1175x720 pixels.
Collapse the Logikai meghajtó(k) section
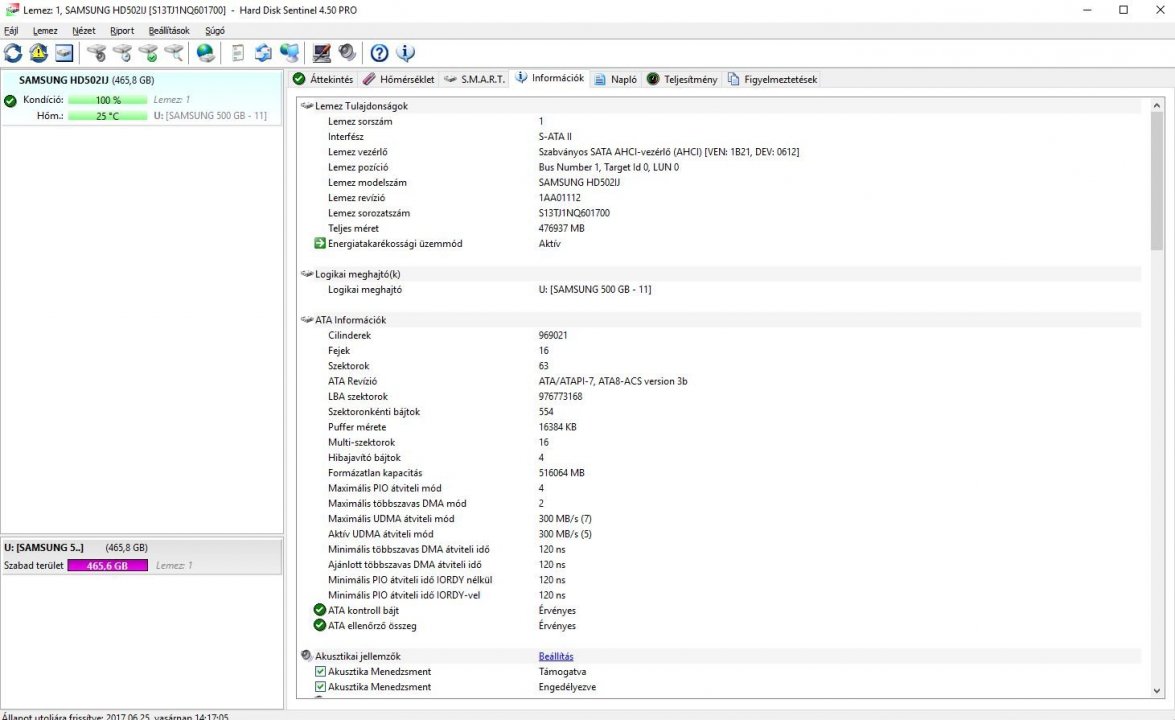(306, 274)
